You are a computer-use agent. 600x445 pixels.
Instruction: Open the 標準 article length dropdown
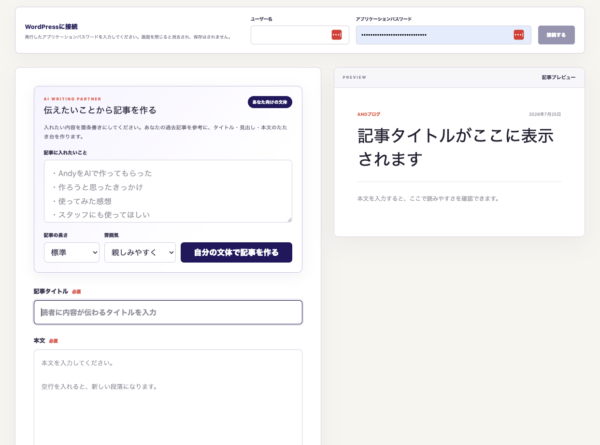(x=72, y=253)
